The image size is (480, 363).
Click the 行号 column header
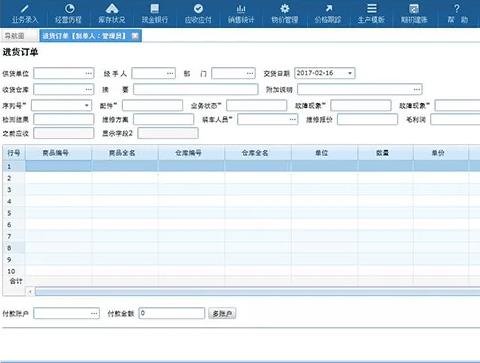pos(14,153)
